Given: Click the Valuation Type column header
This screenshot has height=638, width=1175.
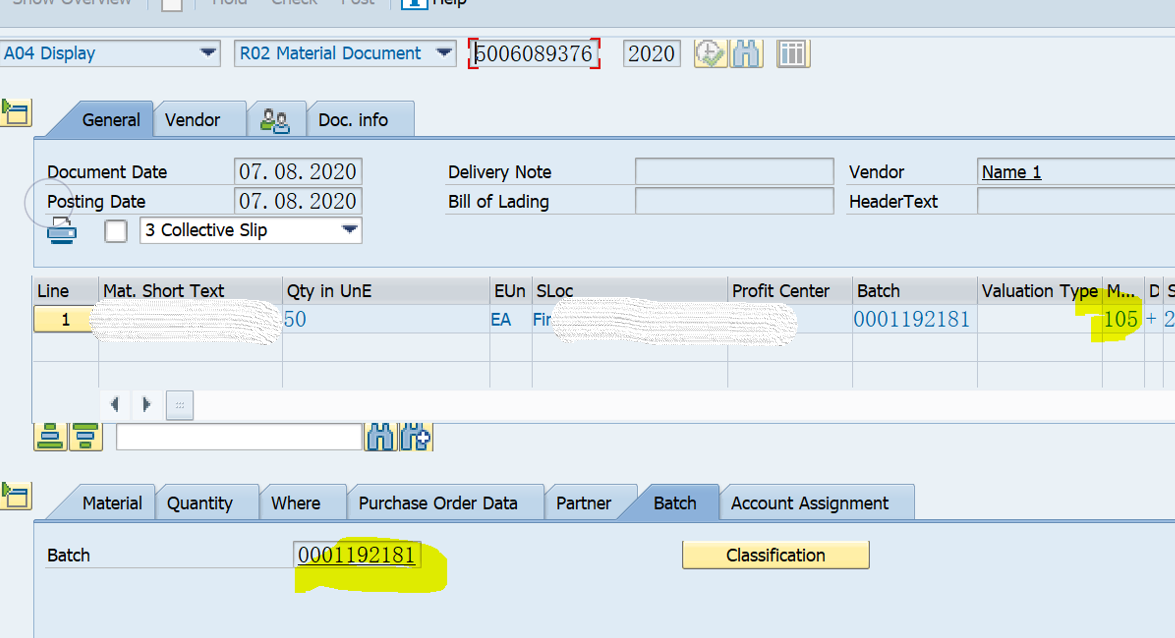Looking at the screenshot, I should point(1039,291).
